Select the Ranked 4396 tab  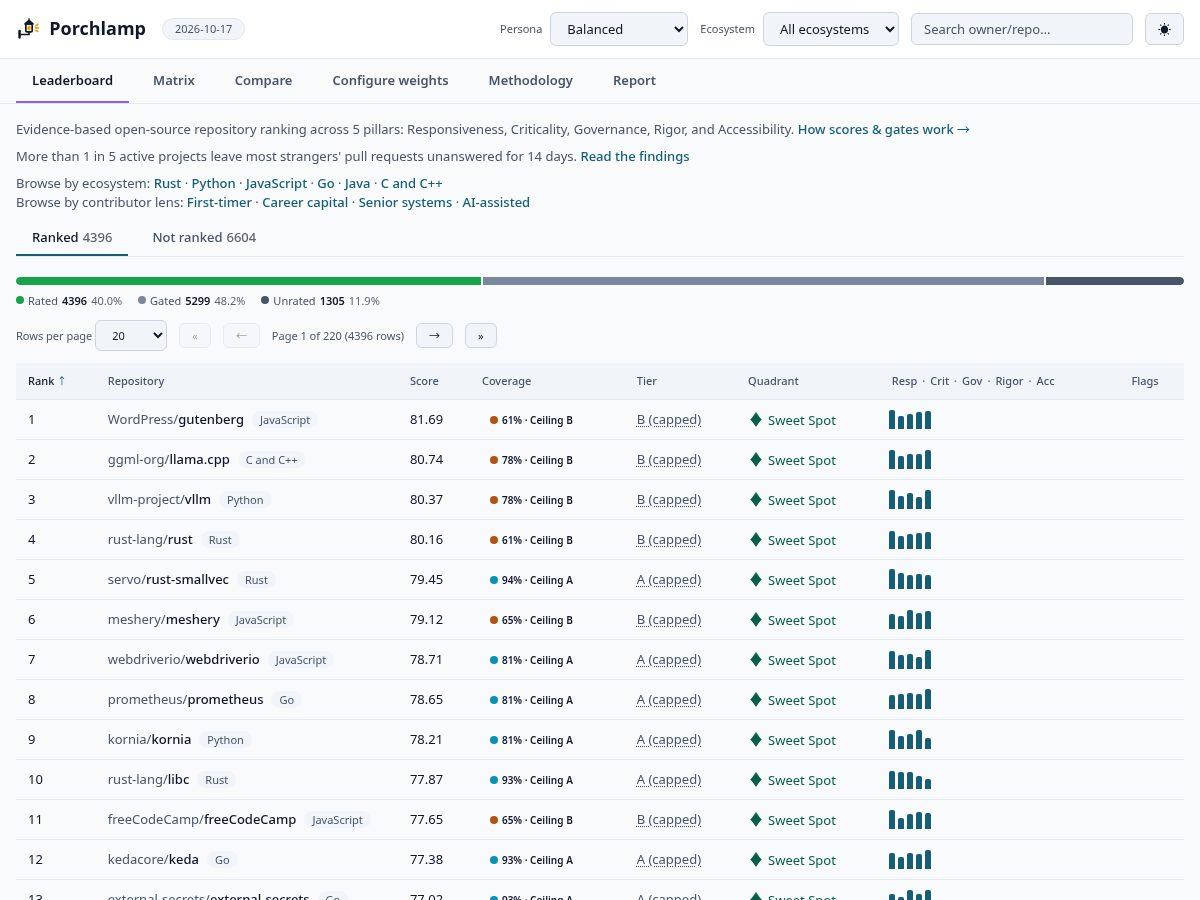click(72, 237)
